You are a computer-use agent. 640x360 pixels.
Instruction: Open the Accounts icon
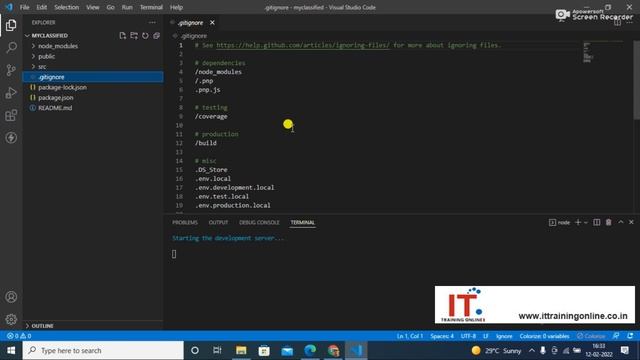tap(11, 297)
